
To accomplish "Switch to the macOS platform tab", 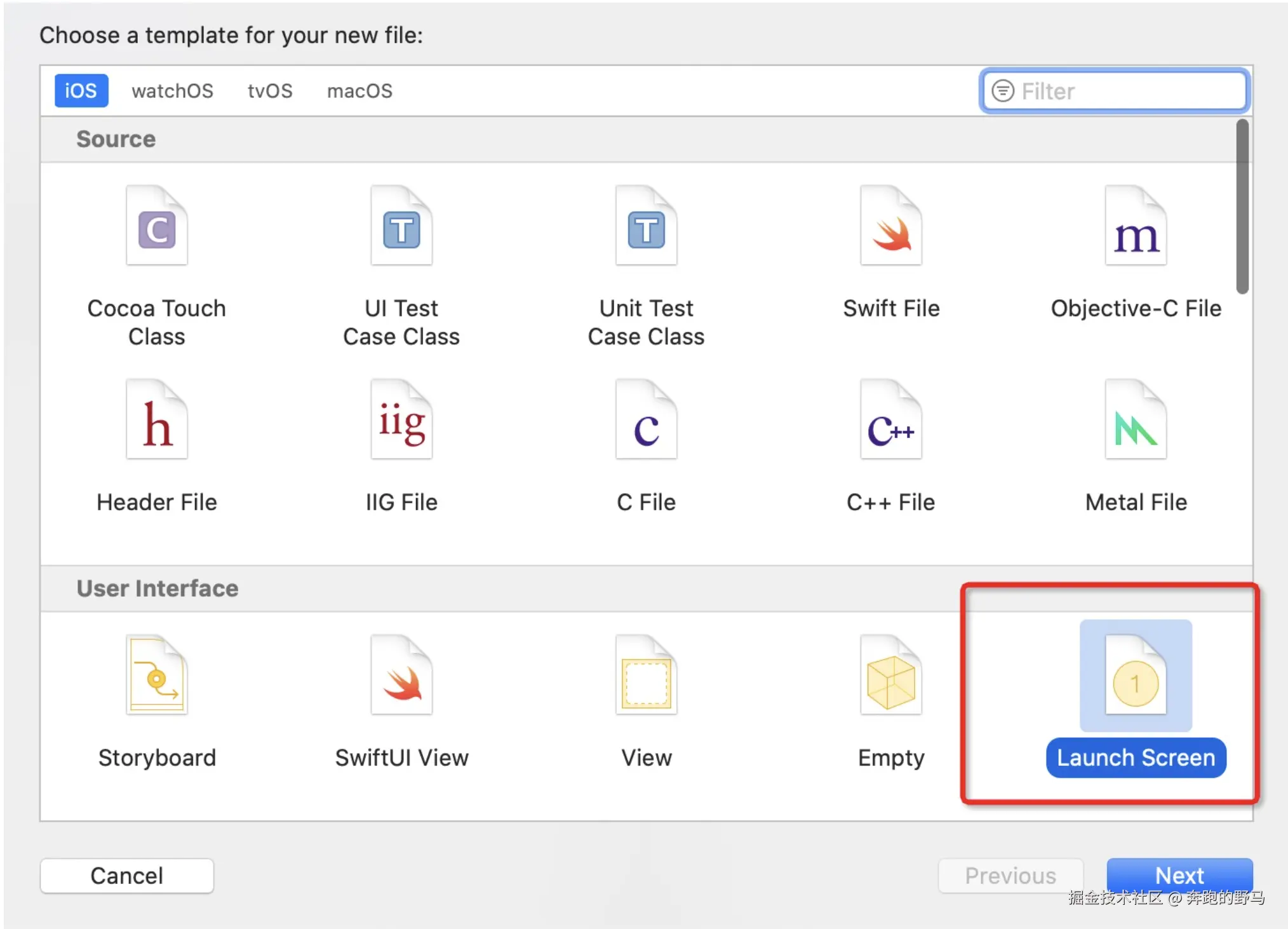I will pyautogui.click(x=359, y=91).
